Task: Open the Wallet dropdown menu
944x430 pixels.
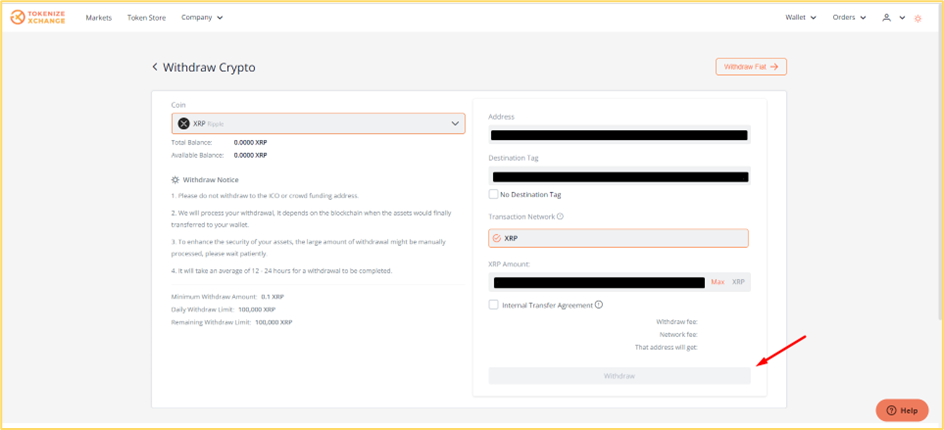Action: 801,17
